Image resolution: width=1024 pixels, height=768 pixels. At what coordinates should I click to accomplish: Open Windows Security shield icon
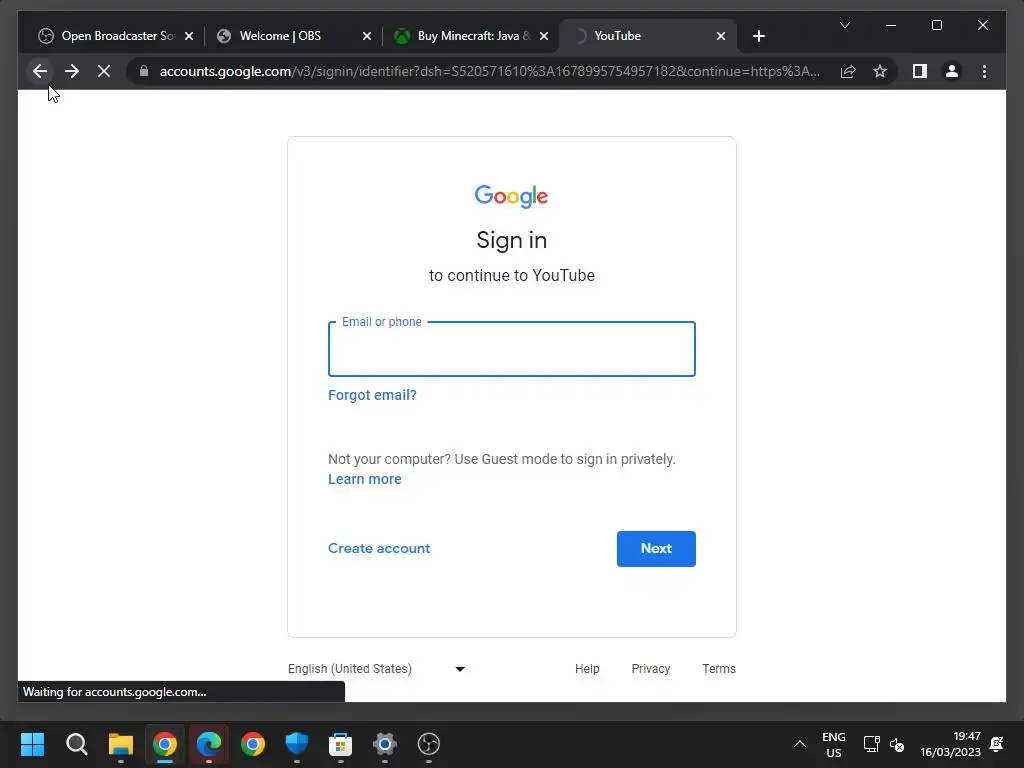(x=296, y=744)
